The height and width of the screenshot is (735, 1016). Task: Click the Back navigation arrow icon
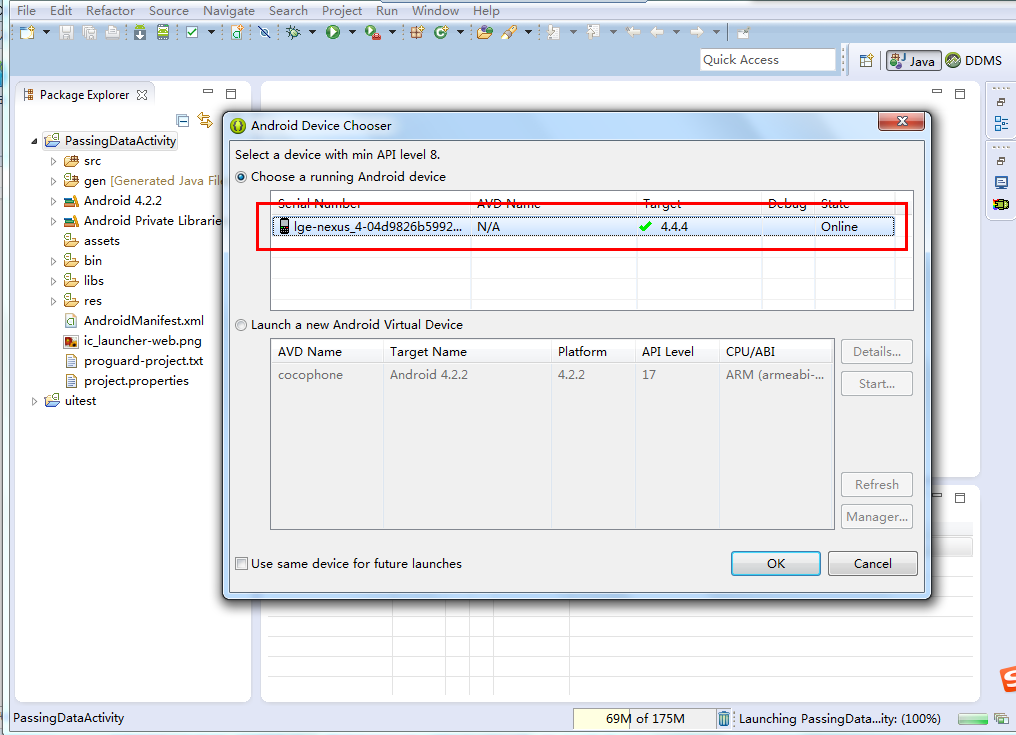tap(657, 32)
